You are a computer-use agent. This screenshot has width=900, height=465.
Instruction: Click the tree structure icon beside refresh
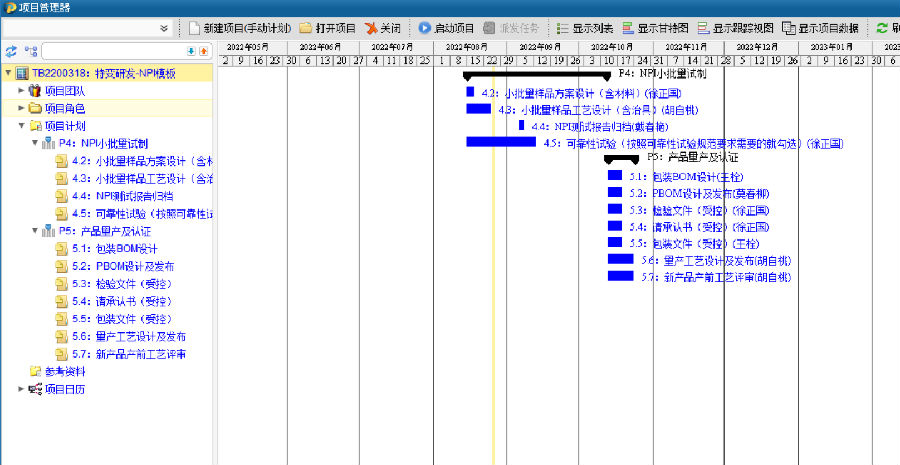[x=31, y=52]
